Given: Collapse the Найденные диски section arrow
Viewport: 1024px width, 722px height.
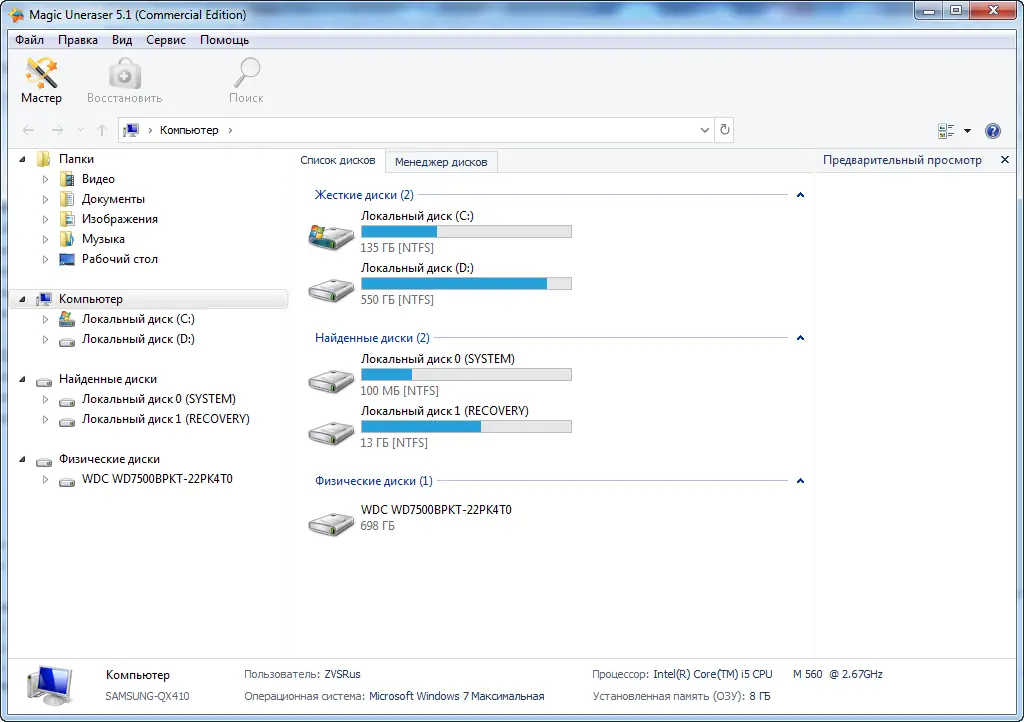Looking at the screenshot, I should 800,337.
